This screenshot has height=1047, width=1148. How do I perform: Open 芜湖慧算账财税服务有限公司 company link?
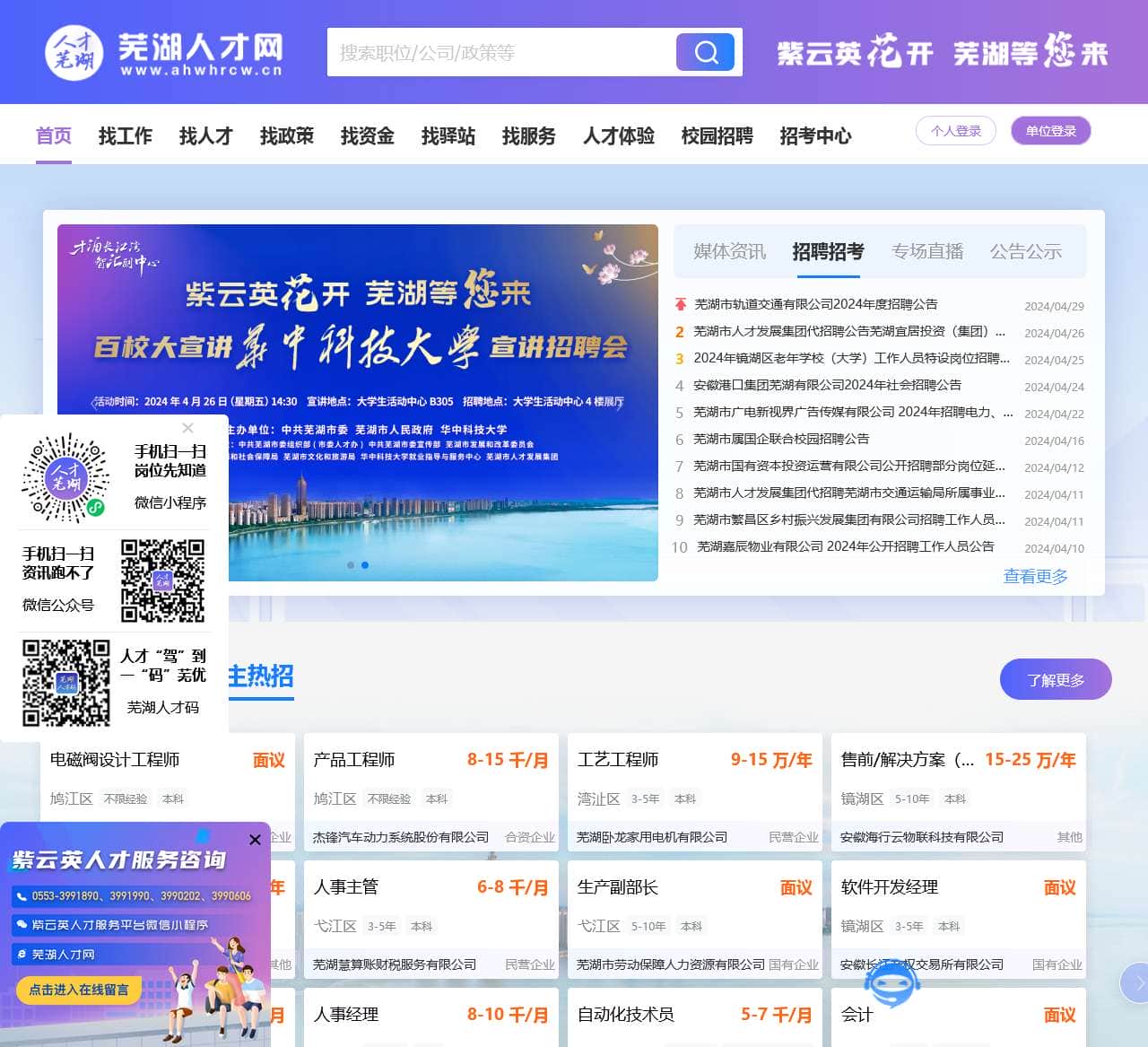pos(395,964)
